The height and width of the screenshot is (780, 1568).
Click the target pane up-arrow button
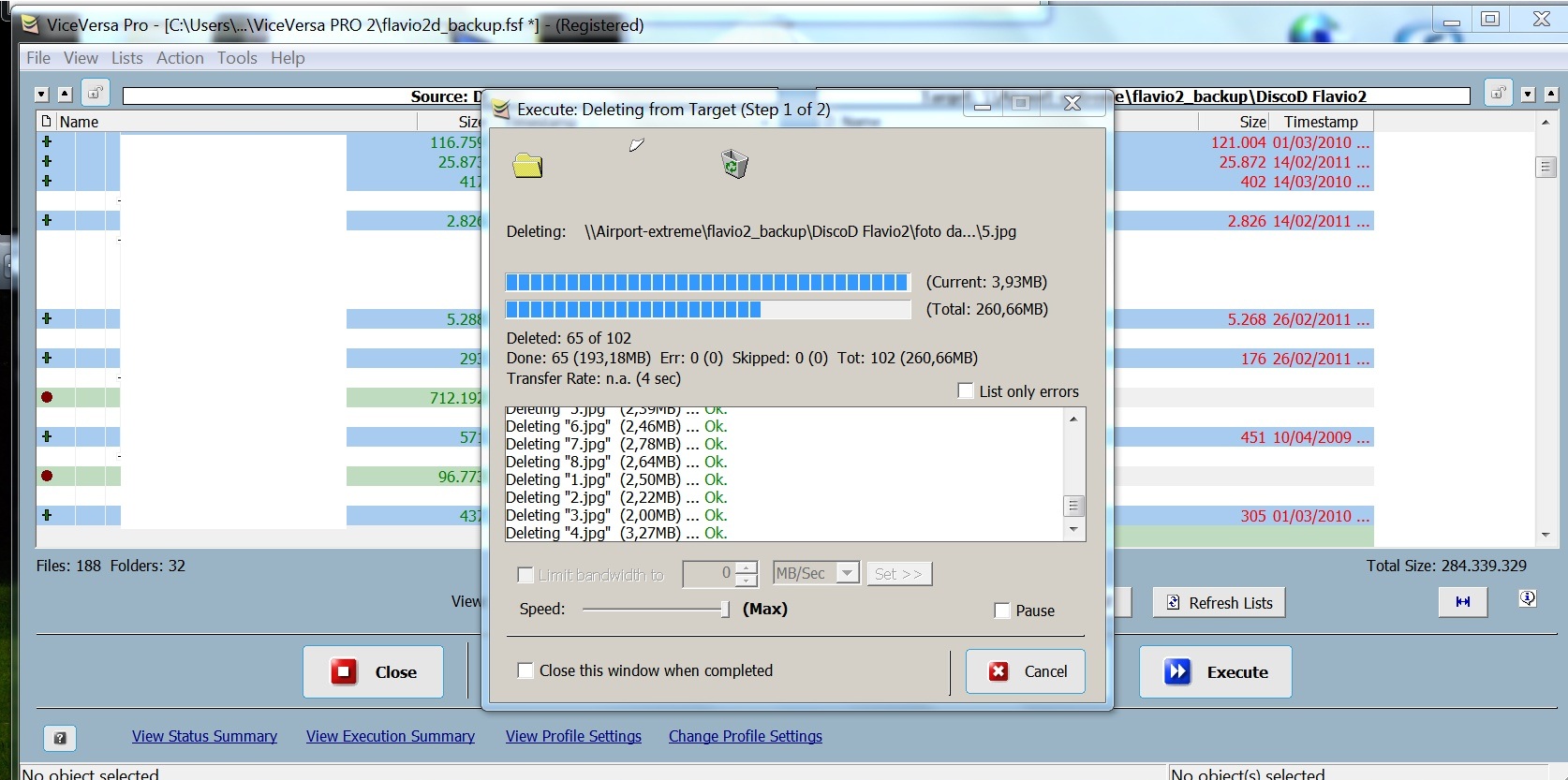pos(1551,94)
